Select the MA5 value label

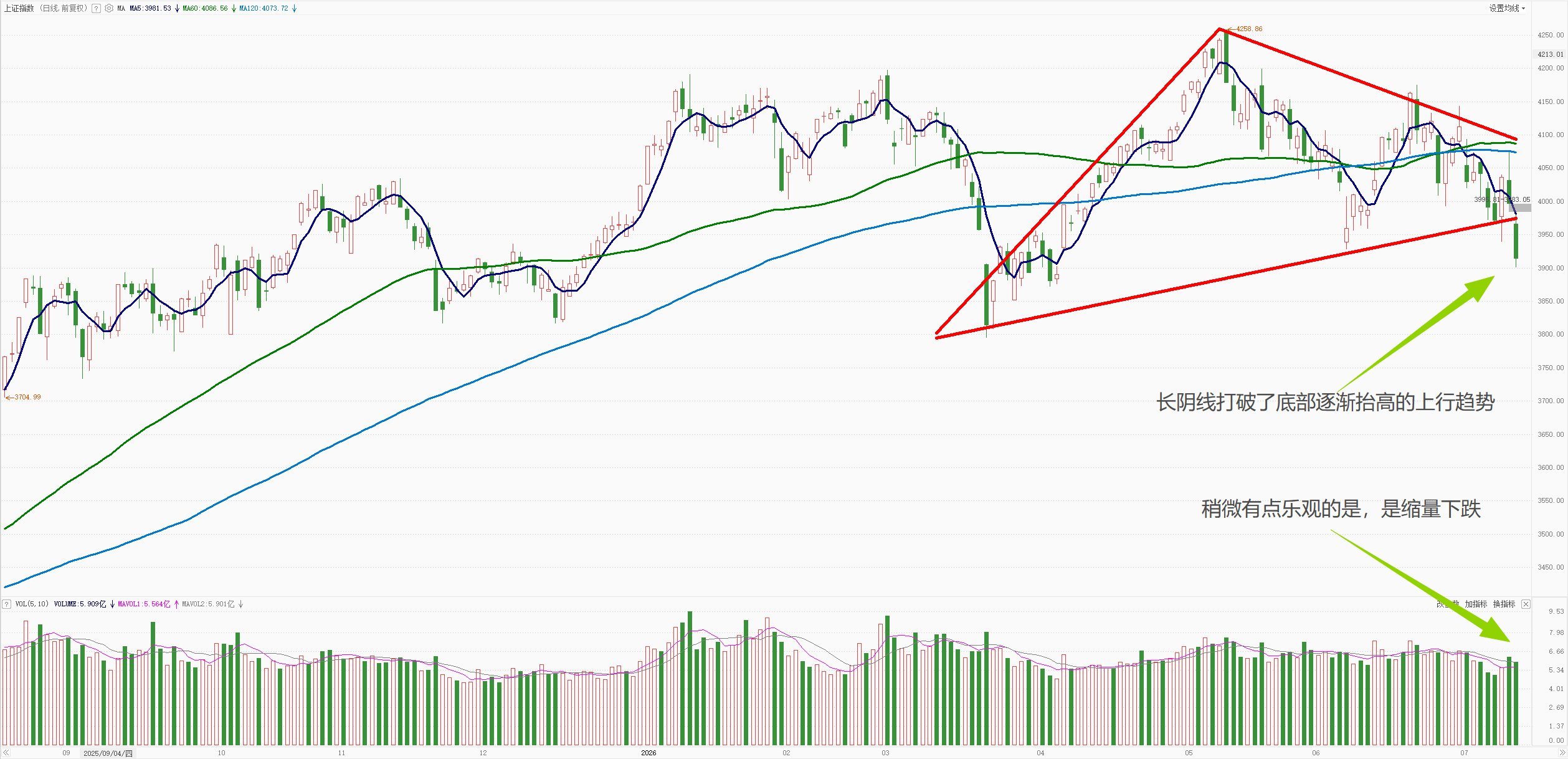coord(150,9)
